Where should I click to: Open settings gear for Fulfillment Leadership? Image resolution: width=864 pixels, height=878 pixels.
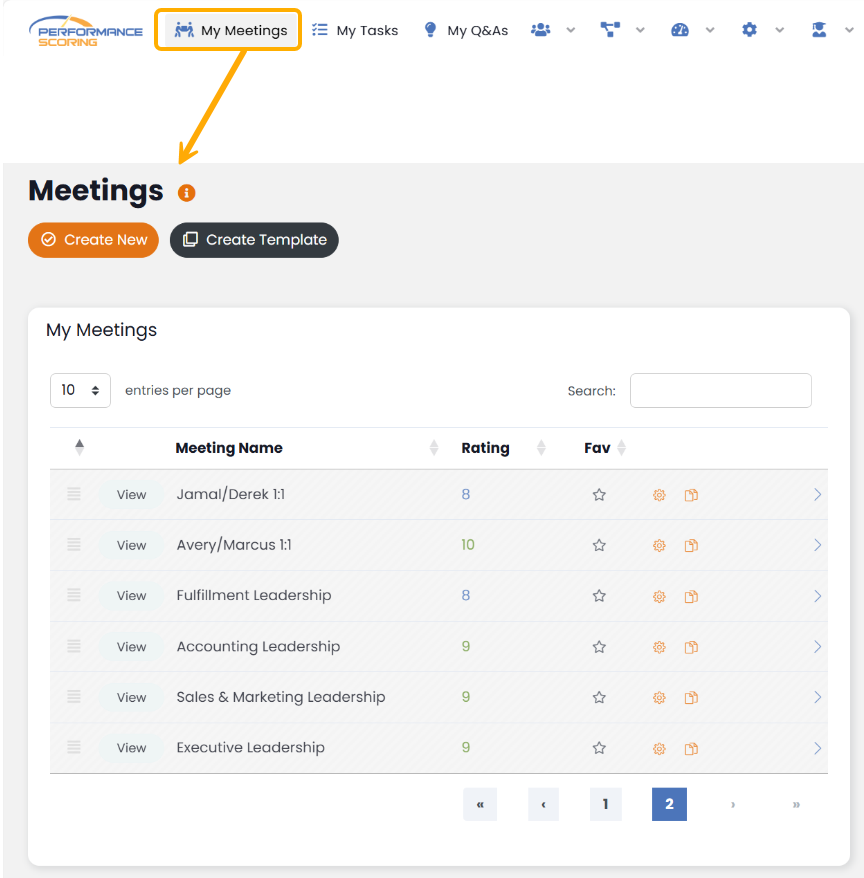tap(659, 597)
